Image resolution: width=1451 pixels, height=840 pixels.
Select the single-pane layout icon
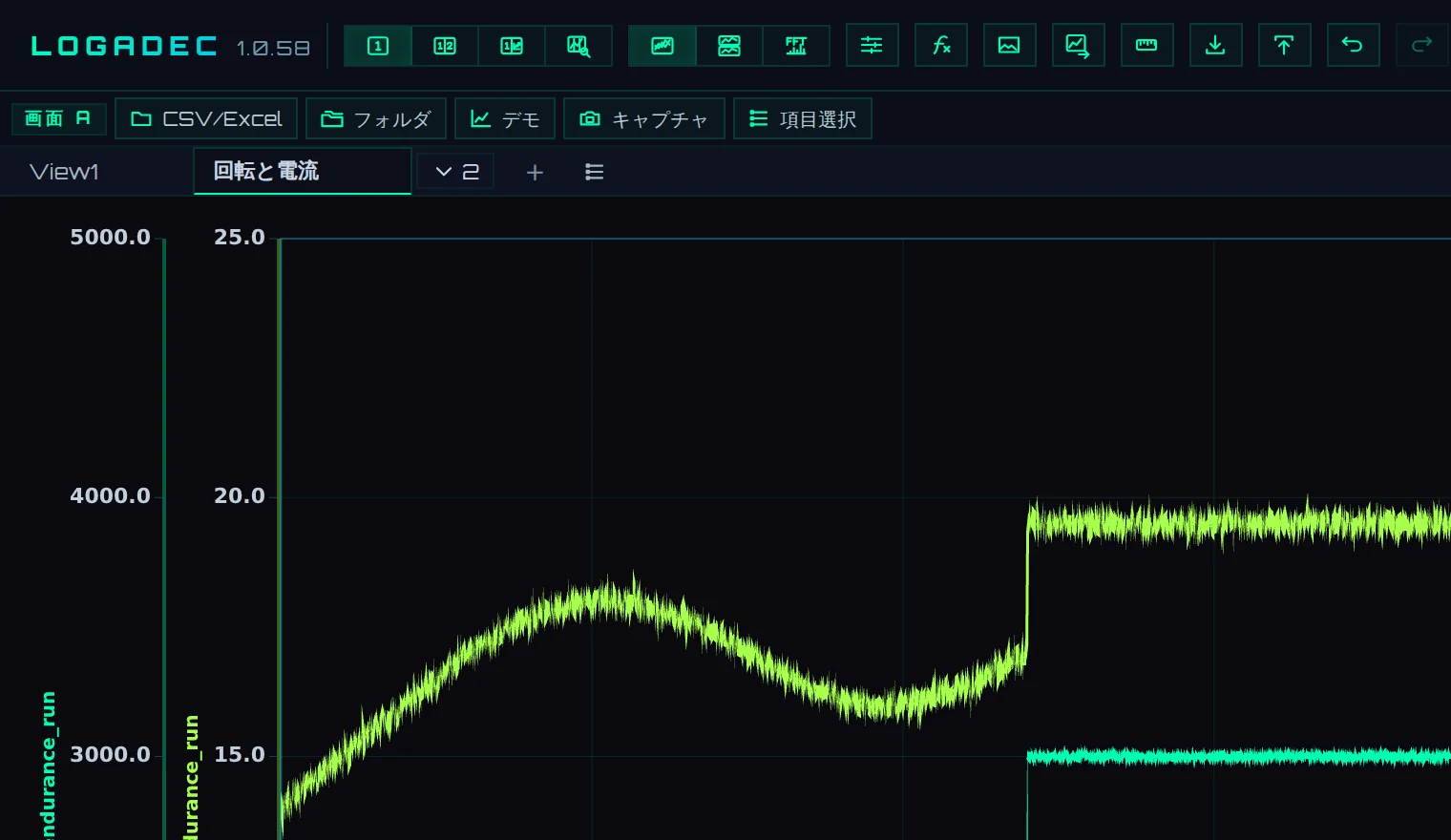click(378, 46)
